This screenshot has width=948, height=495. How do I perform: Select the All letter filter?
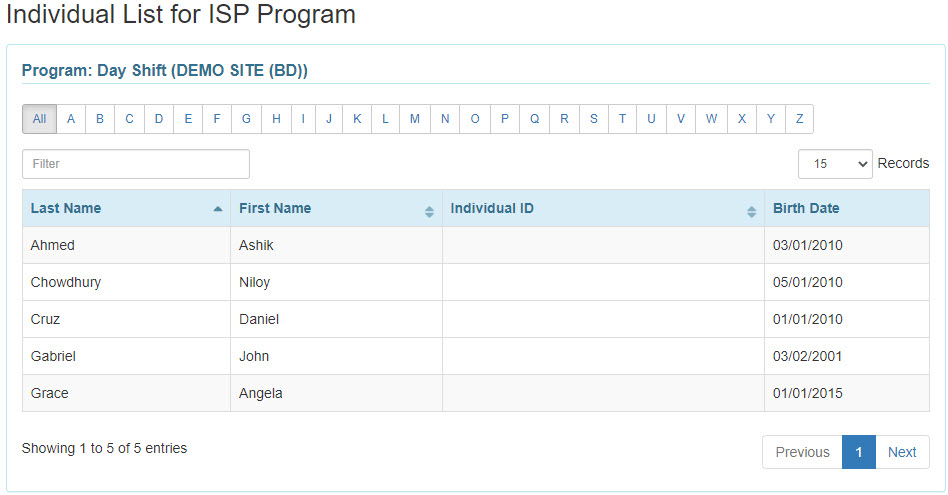tap(39, 119)
